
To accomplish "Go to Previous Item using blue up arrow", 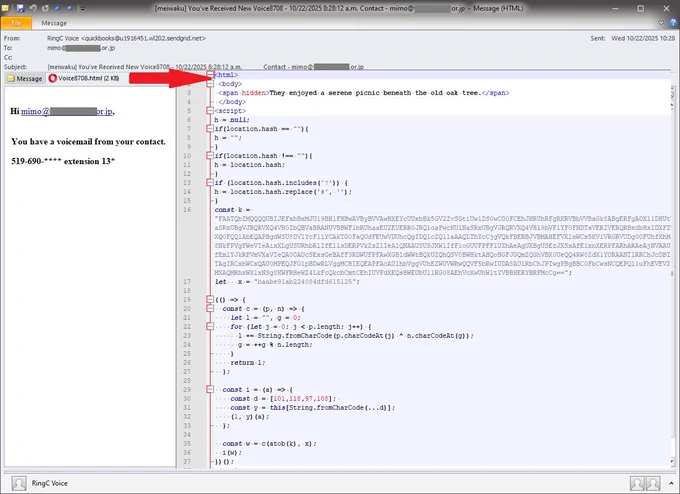I will (57, 8).
